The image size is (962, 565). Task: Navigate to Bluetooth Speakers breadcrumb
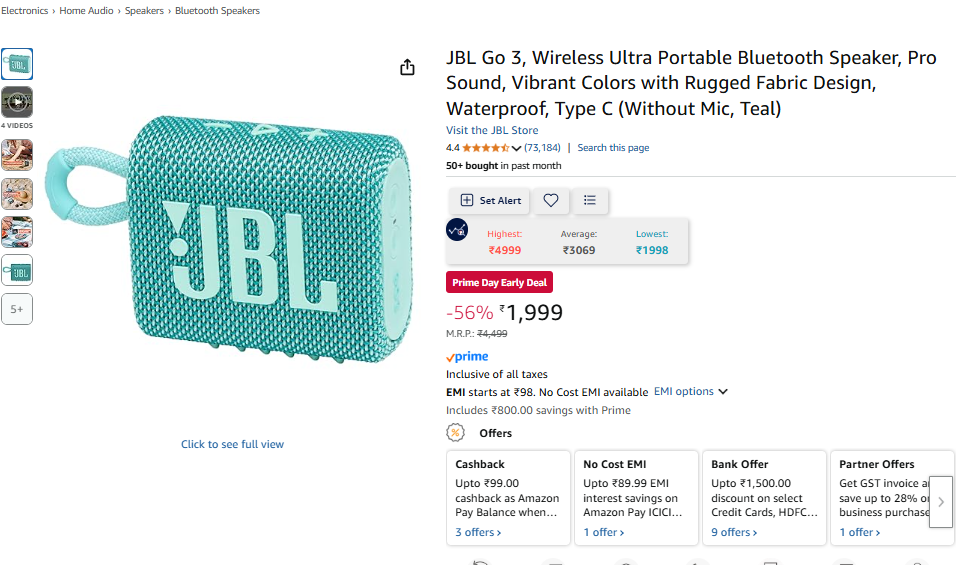tap(217, 11)
